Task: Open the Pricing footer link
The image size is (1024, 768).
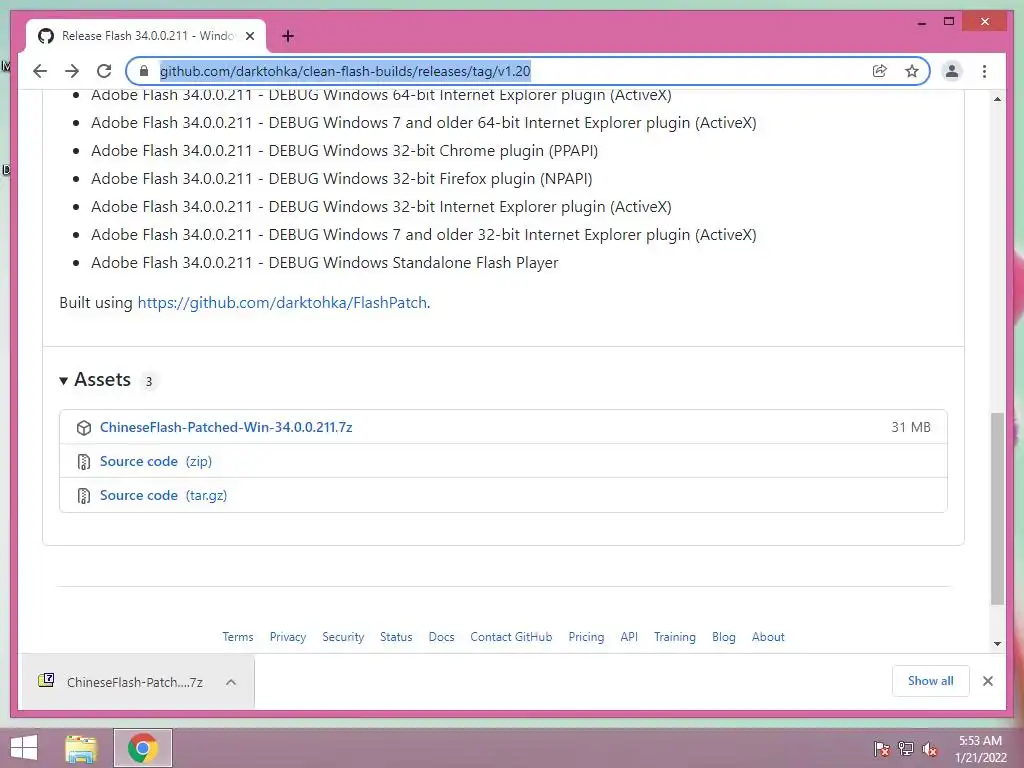Action: point(586,637)
